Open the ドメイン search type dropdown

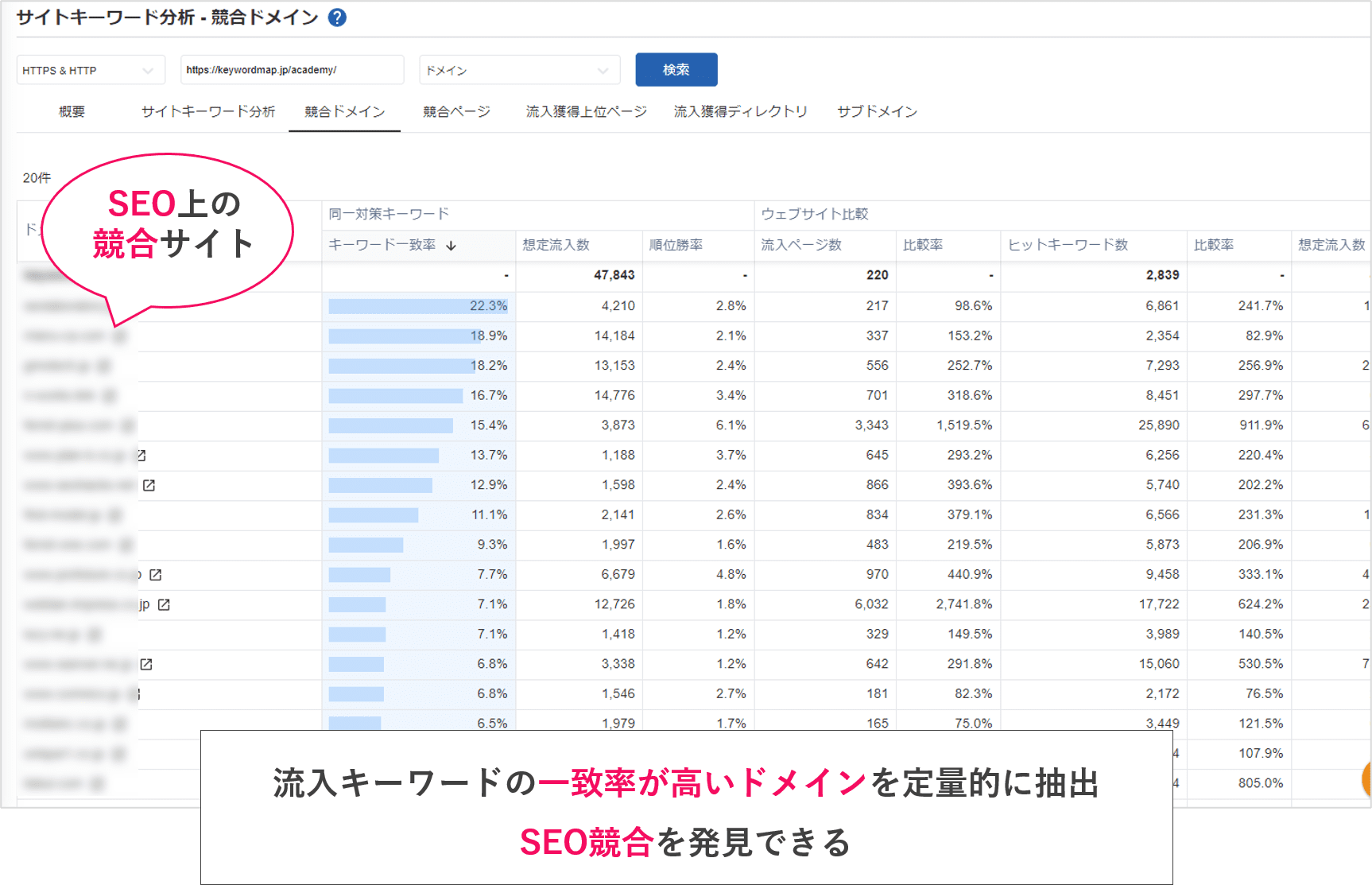pos(519,69)
